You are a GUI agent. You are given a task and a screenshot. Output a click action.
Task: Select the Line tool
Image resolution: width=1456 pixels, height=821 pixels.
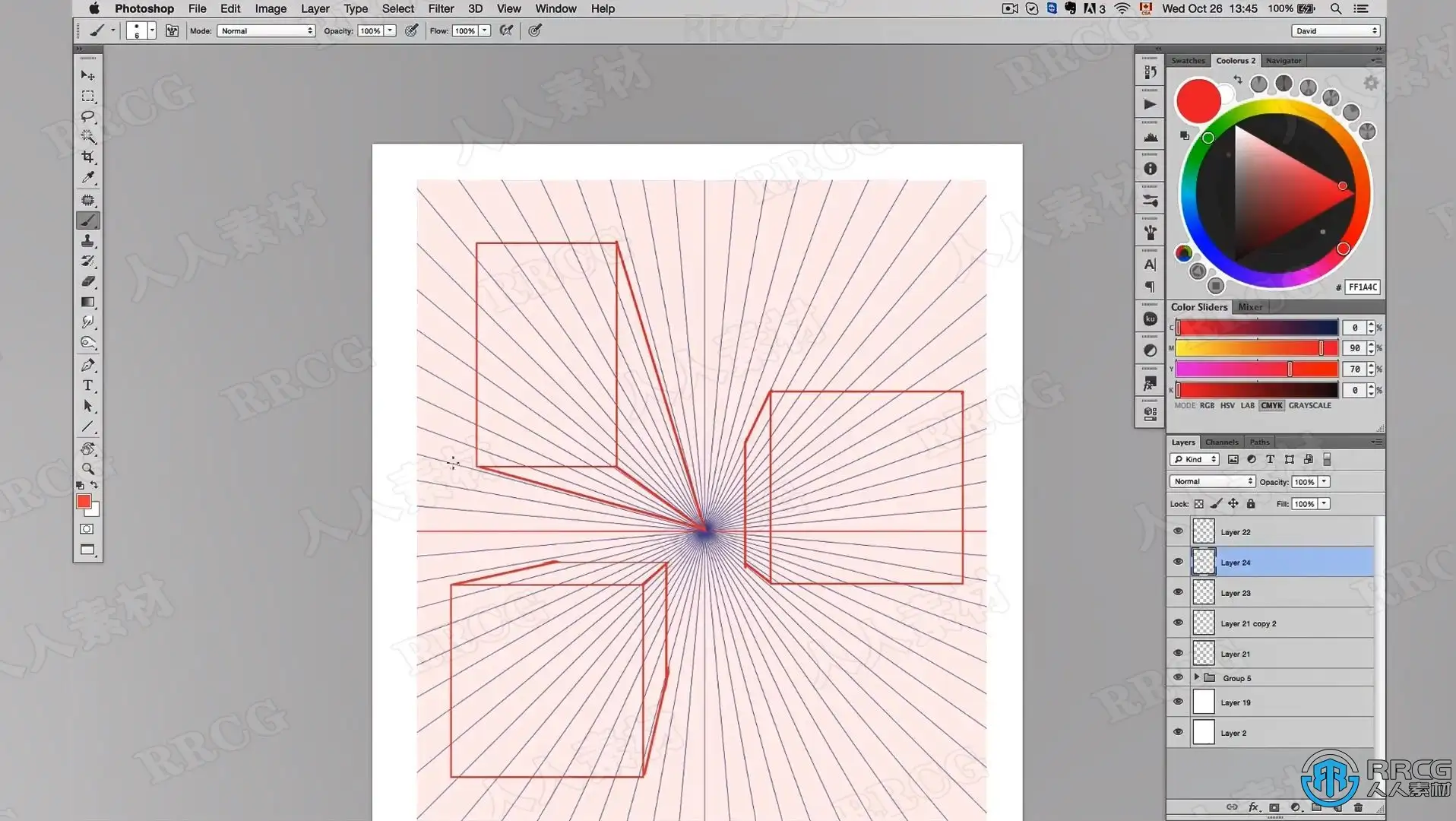[88, 427]
